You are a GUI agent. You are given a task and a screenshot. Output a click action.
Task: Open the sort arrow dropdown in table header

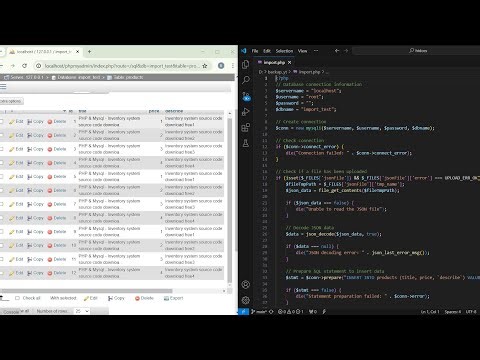pos(64,111)
